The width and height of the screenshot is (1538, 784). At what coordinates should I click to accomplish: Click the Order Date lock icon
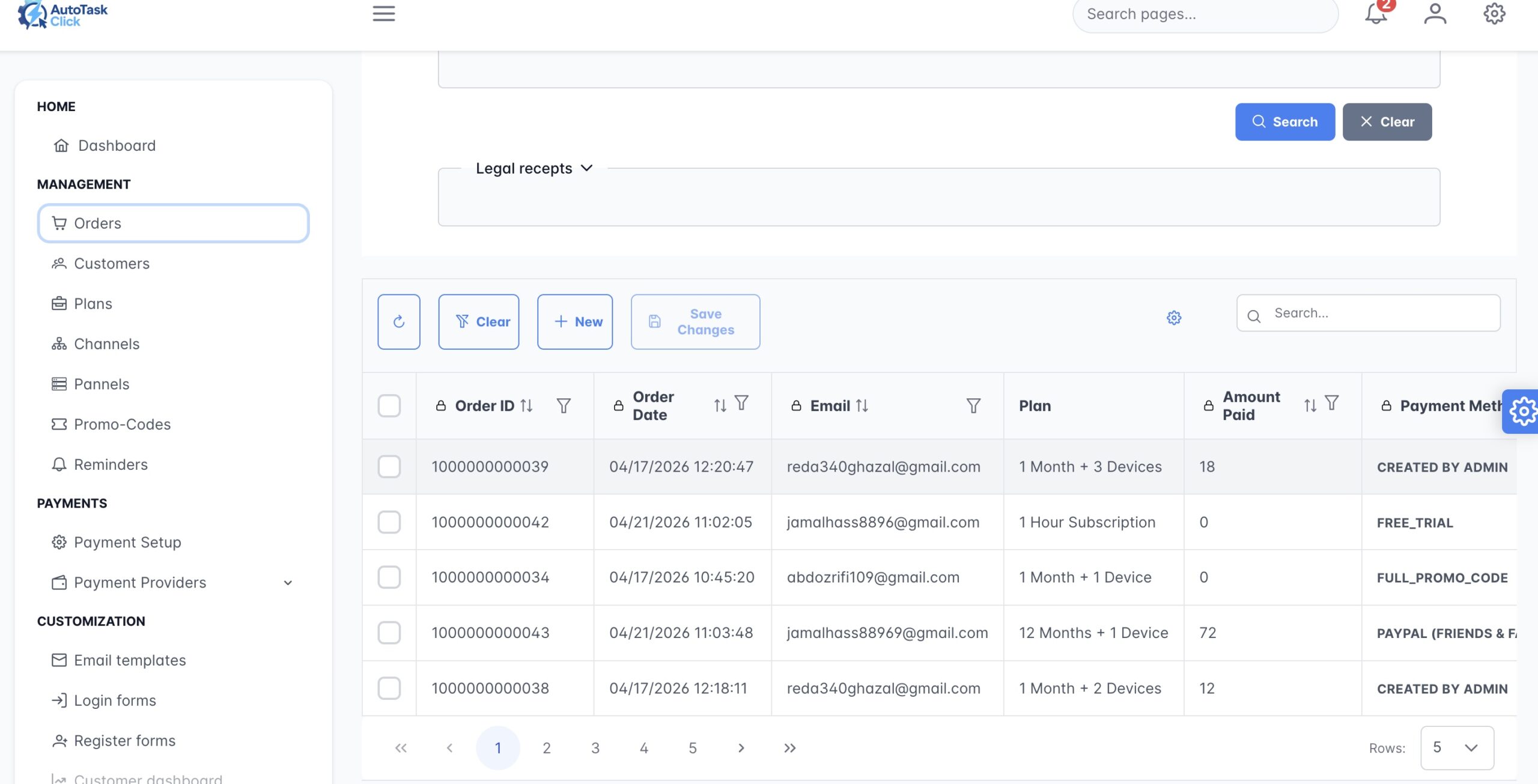pyautogui.click(x=618, y=406)
